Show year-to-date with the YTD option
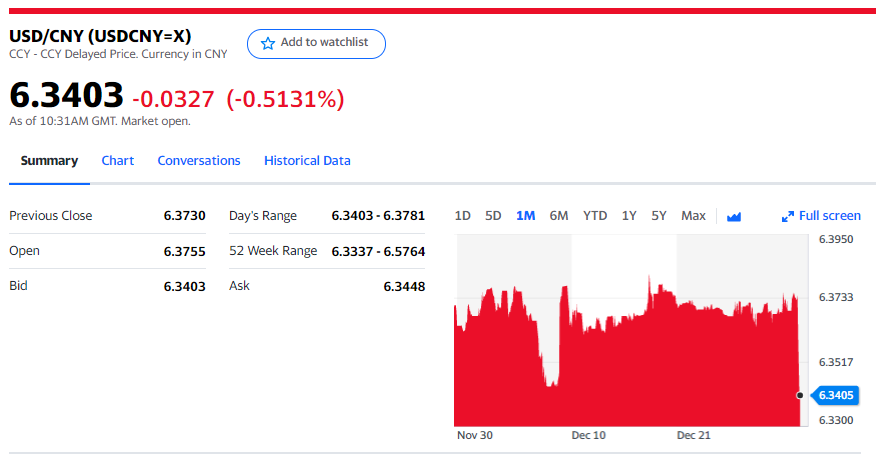This screenshot has width=876, height=459. click(595, 216)
